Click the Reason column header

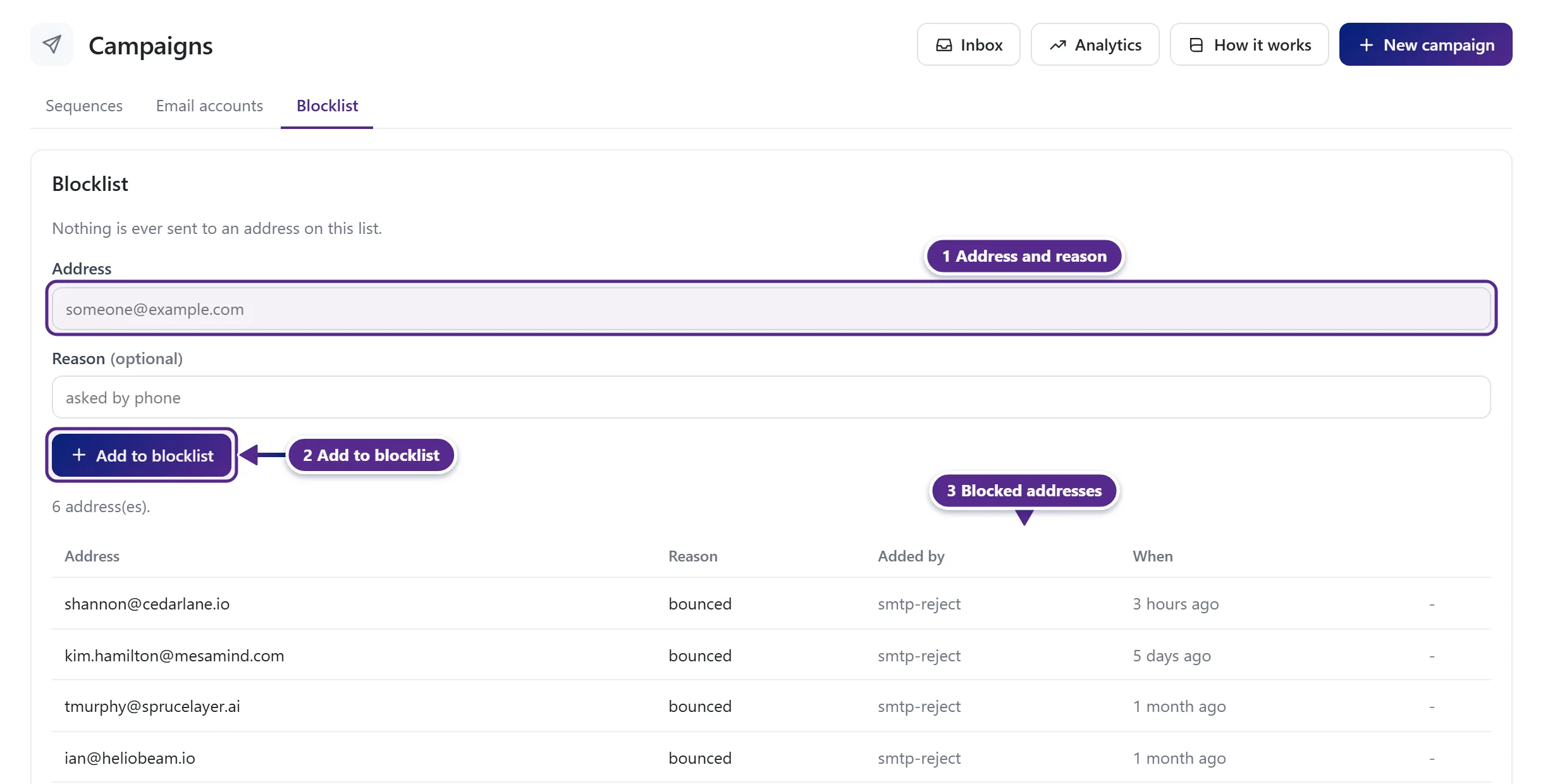(x=692, y=556)
